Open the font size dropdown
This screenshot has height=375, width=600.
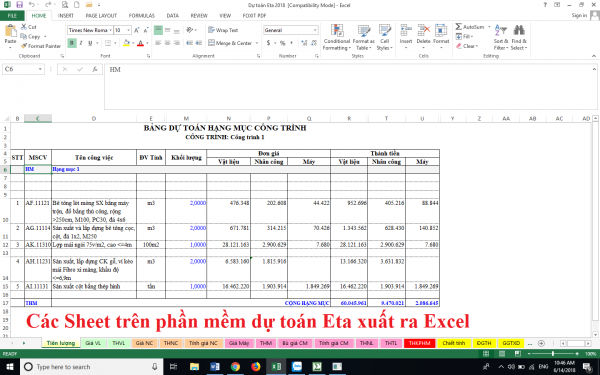(129, 30)
